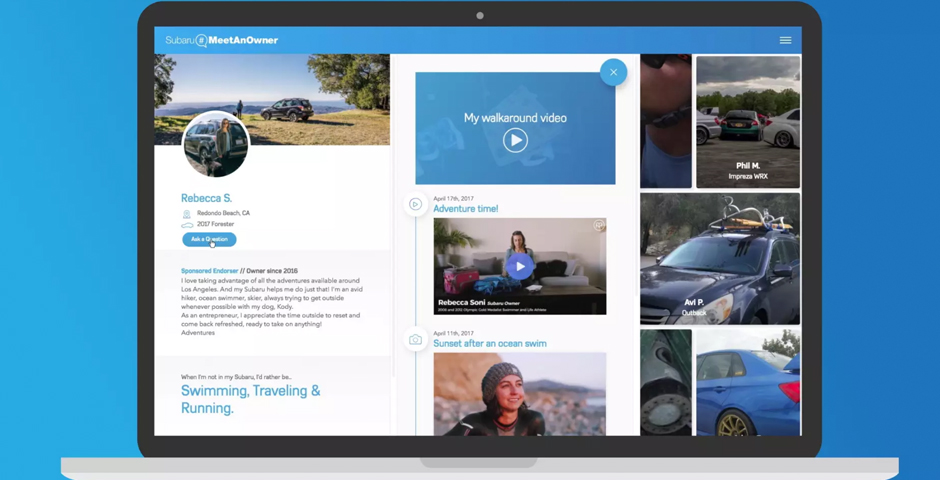Image resolution: width=940 pixels, height=480 pixels.
Task: Close the profile panel with the X button
Action: point(613,72)
